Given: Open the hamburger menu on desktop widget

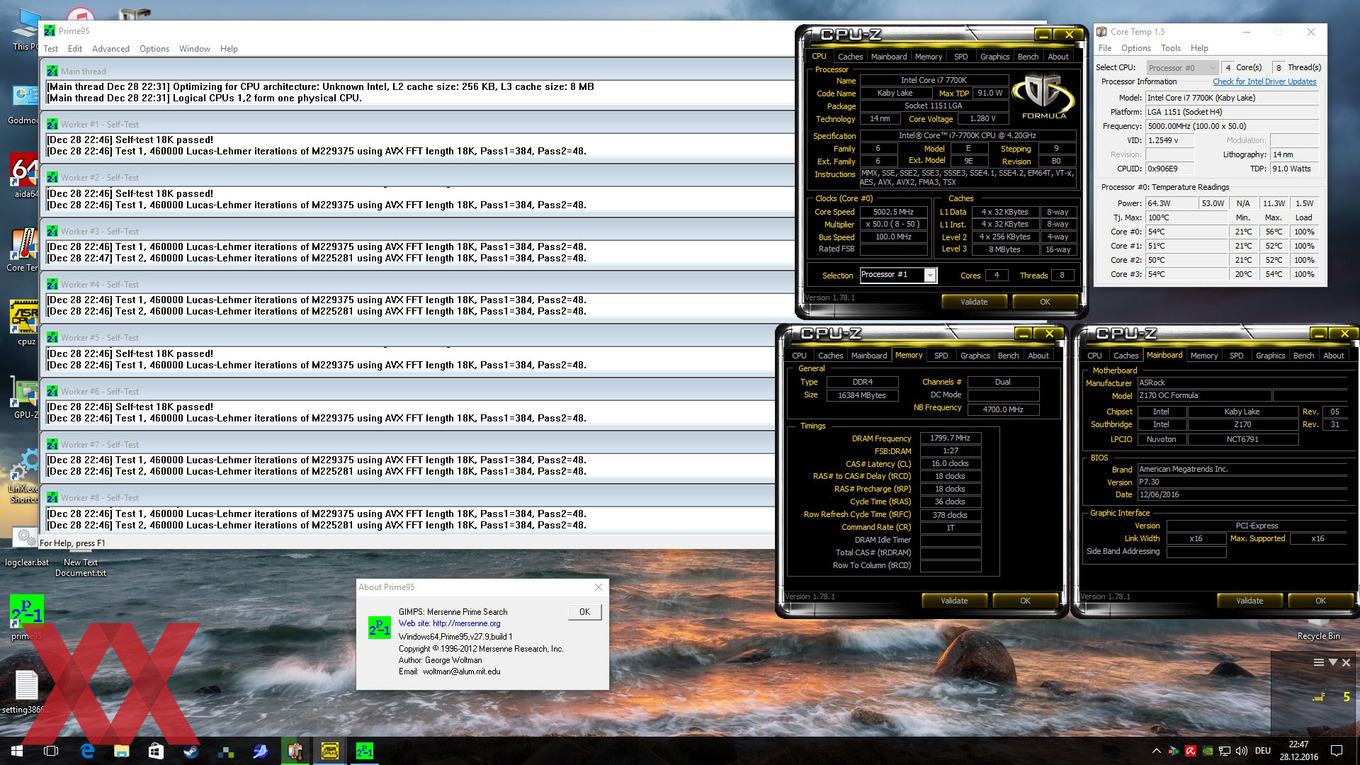Looking at the screenshot, I should pos(1319,662).
